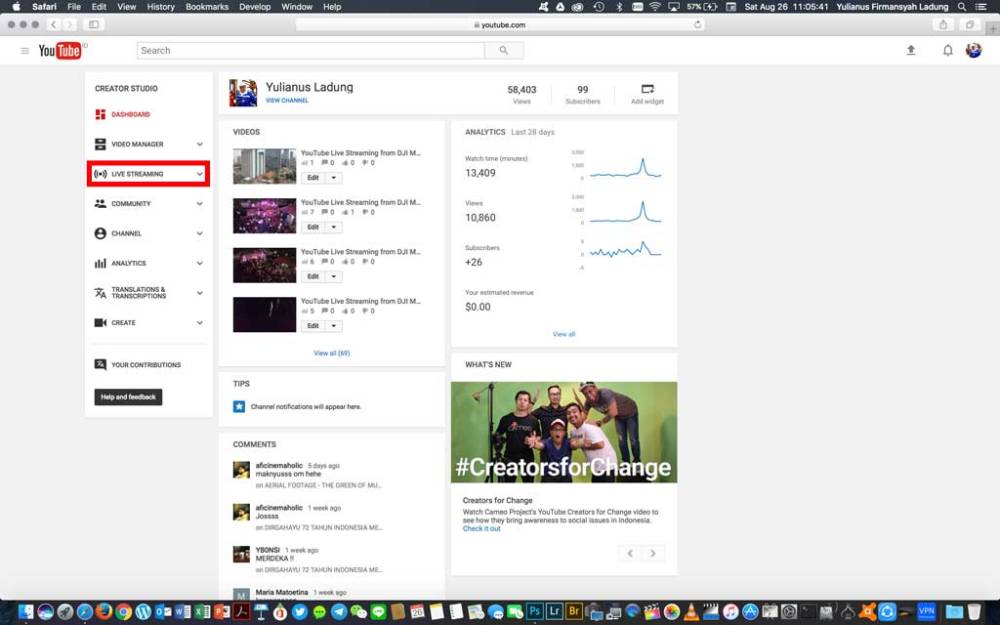This screenshot has width=1000, height=625.
Task: Click the View Channel link
Action: pos(287,101)
